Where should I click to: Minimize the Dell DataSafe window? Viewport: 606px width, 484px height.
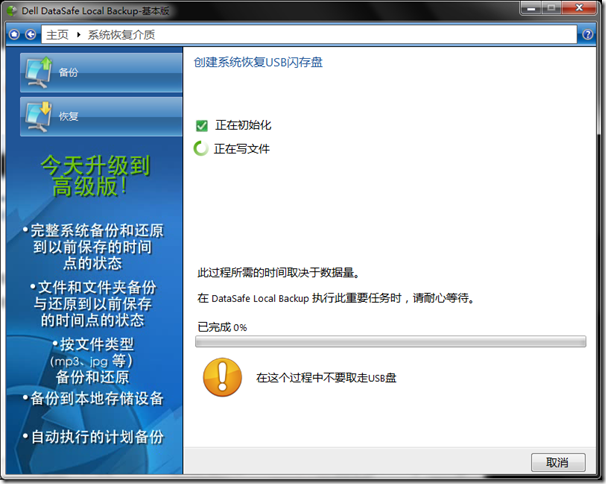(531, 8)
